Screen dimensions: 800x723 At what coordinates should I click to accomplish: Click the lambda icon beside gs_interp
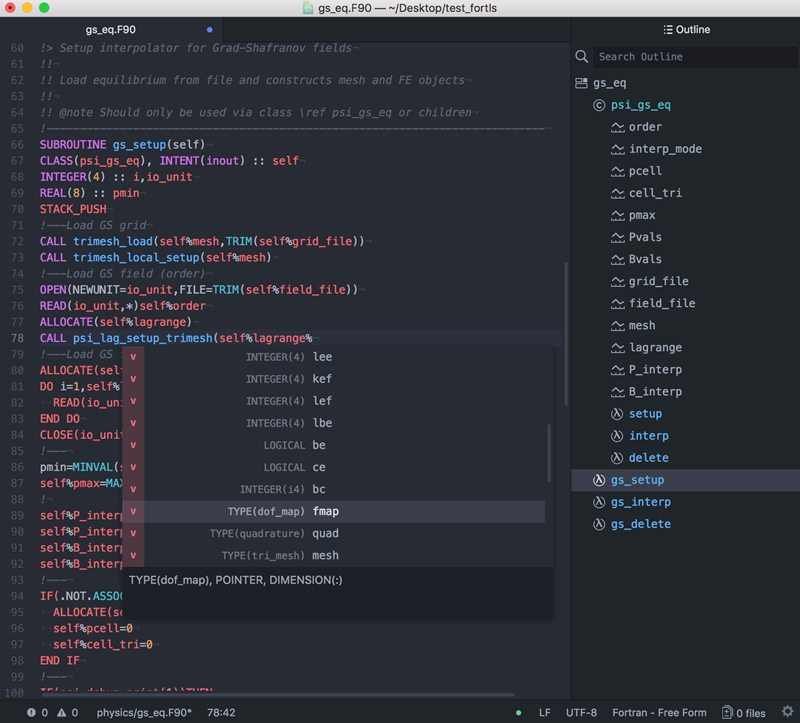[x=599, y=502]
